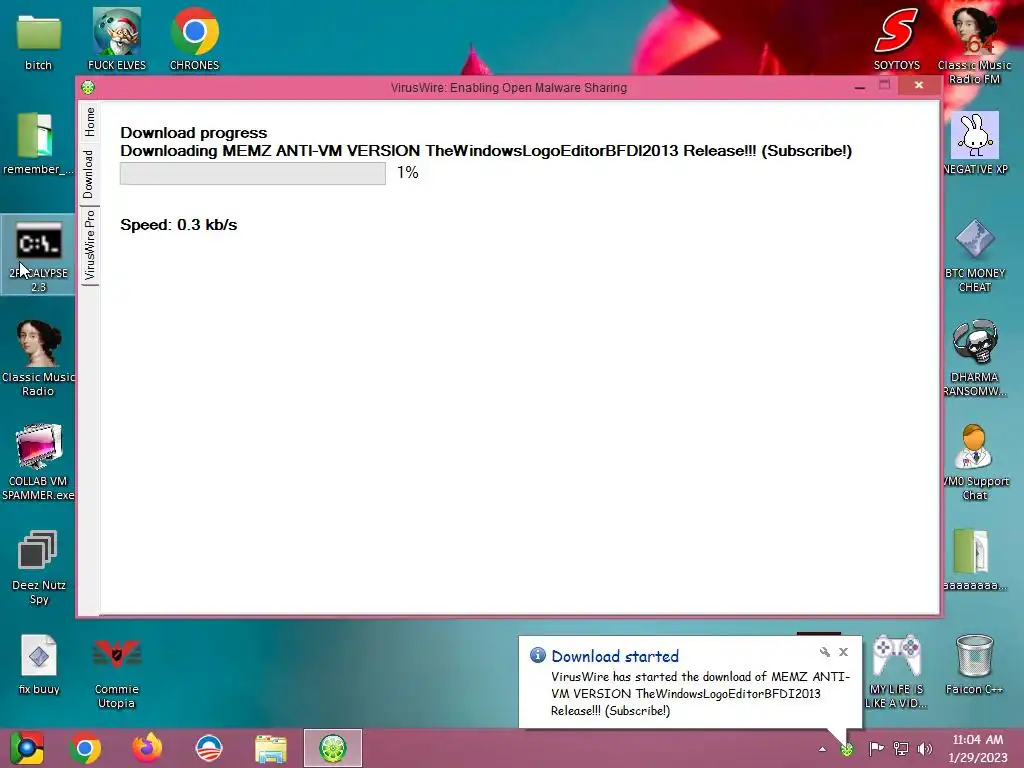Open Chrome from the taskbar
The image size is (1024, 768).
[x=86, y=748]
